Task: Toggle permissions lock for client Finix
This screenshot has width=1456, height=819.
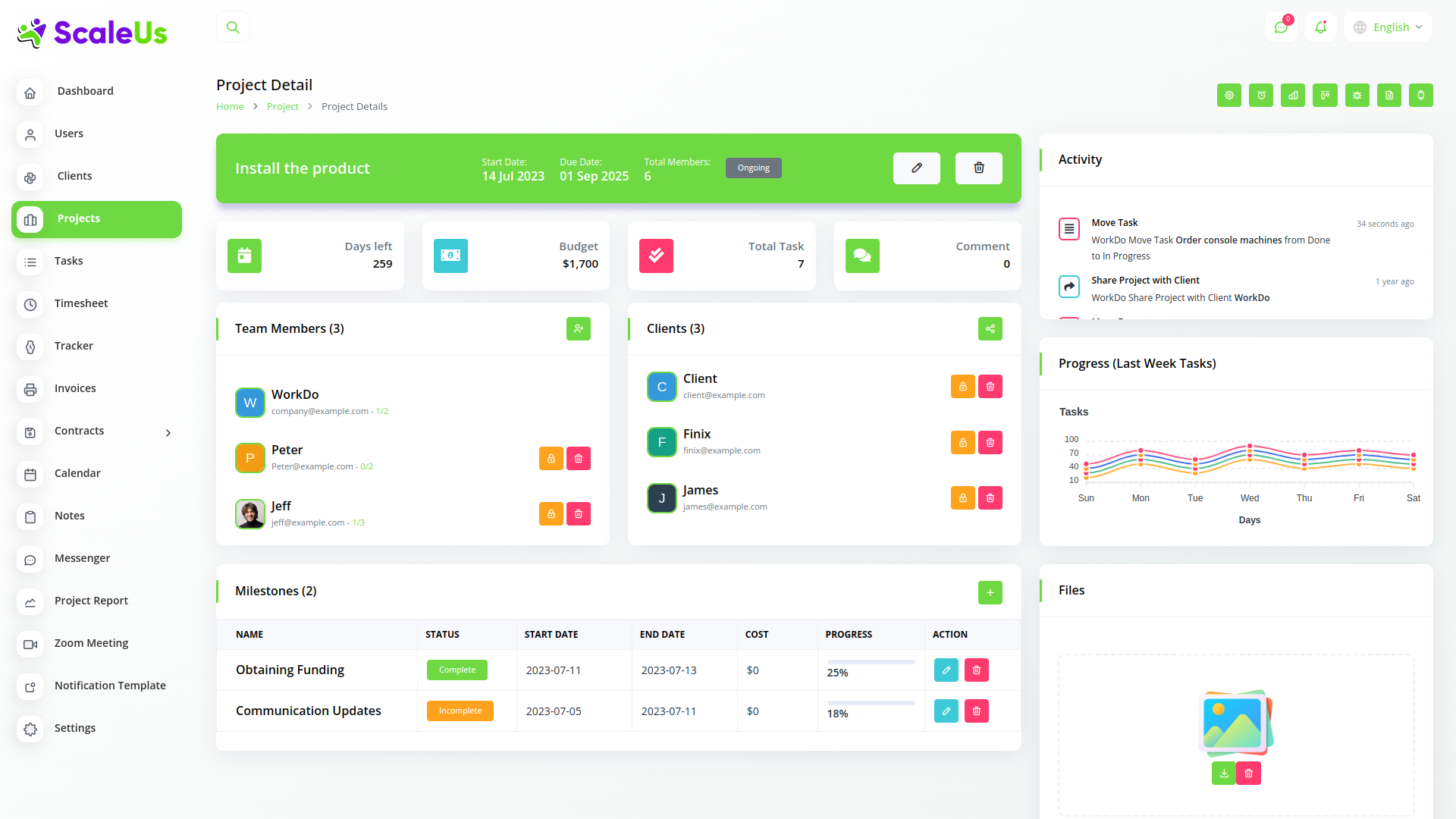Action: tap(962, 443)
